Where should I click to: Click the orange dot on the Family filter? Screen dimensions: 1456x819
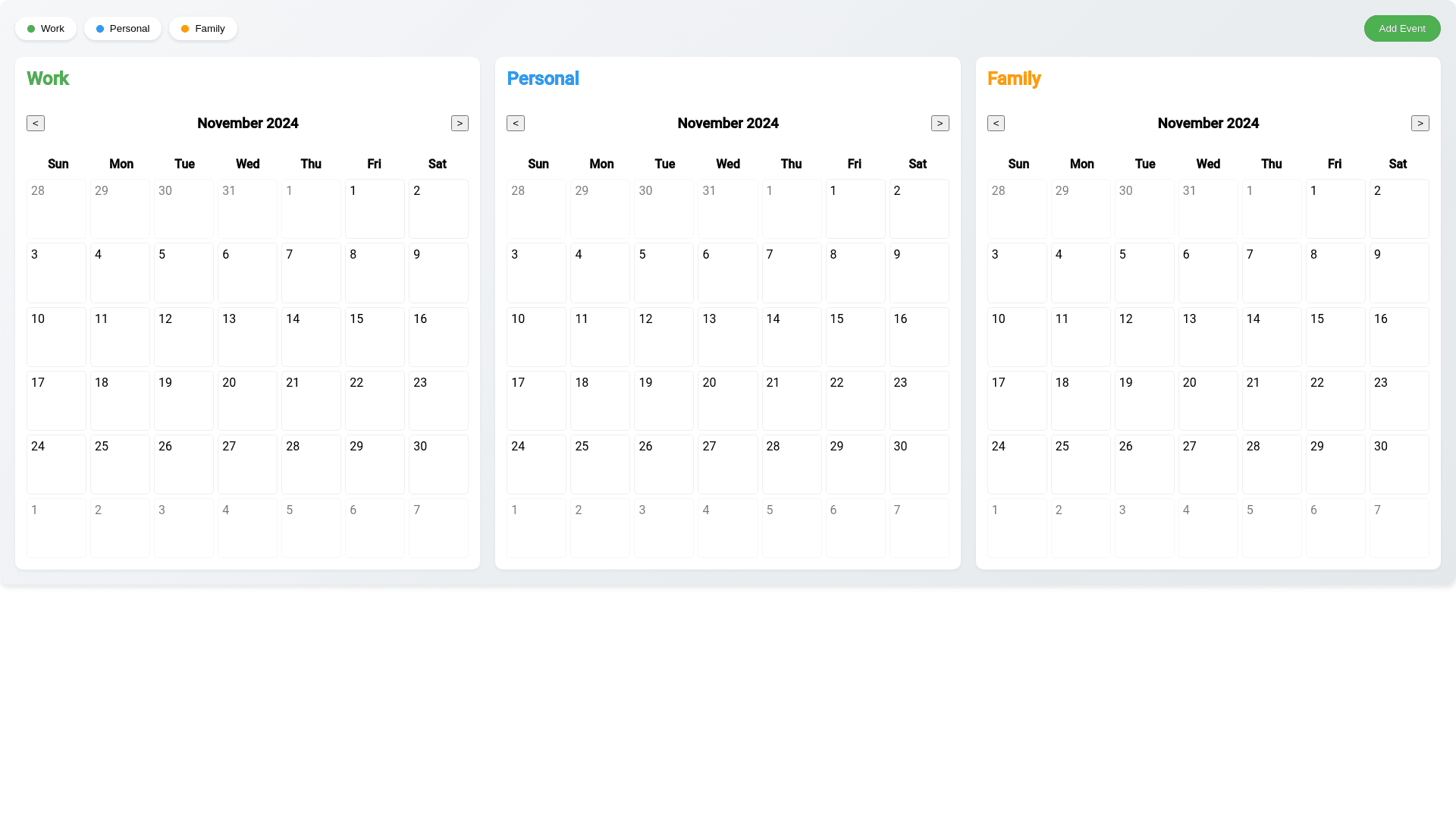click(185, 28)
